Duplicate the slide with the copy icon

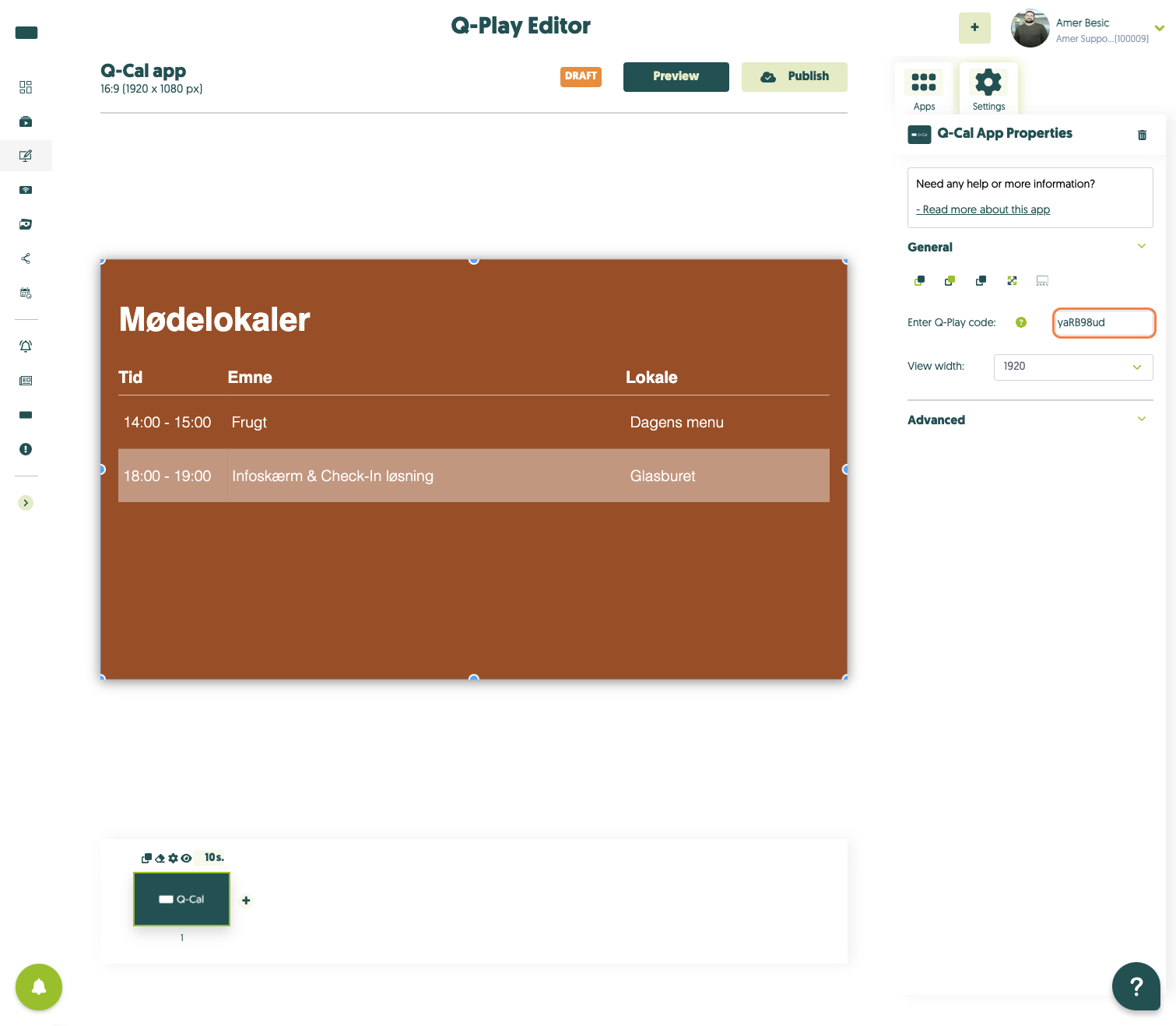(146, 858)
